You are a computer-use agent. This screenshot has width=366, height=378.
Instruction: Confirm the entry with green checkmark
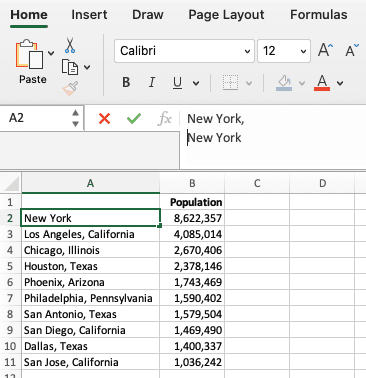134,118
